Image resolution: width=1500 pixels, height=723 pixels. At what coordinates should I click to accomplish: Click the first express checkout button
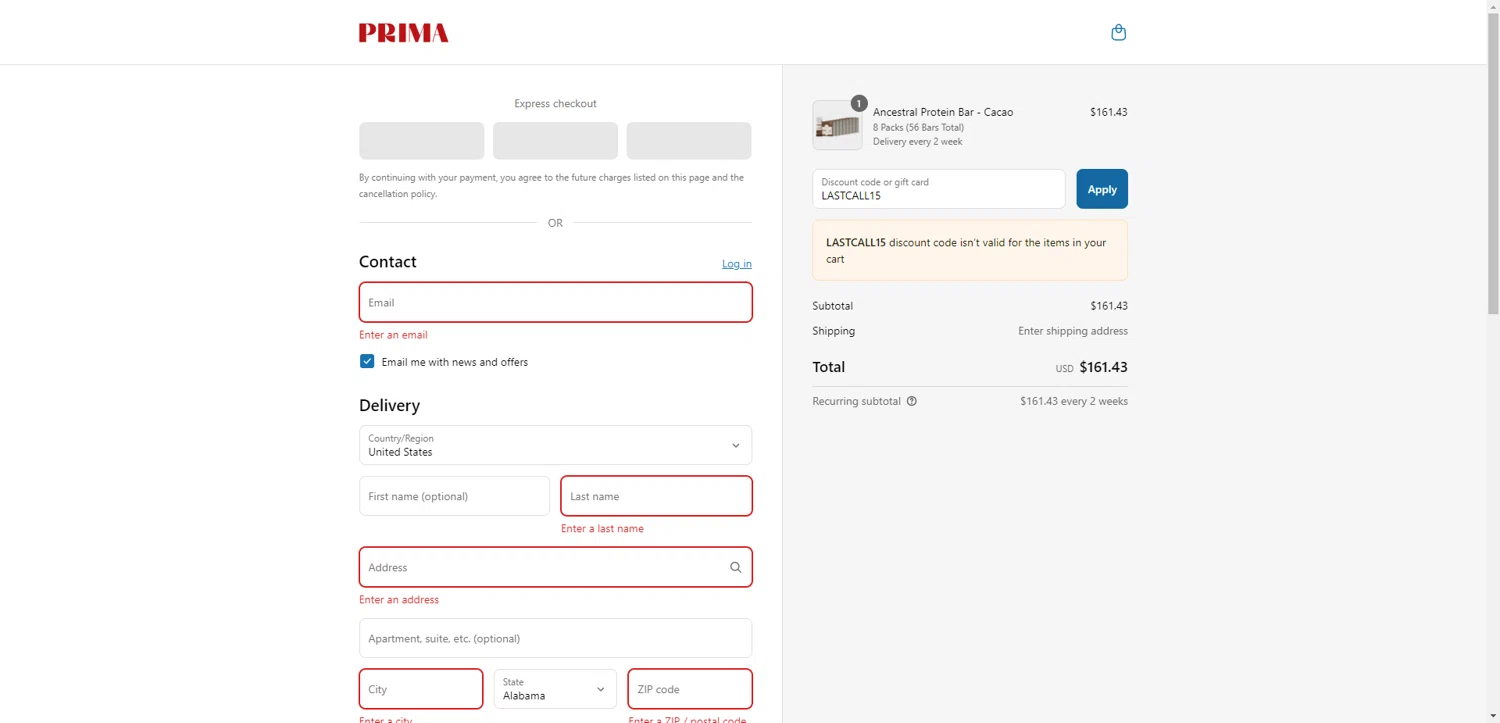[422, 141]
